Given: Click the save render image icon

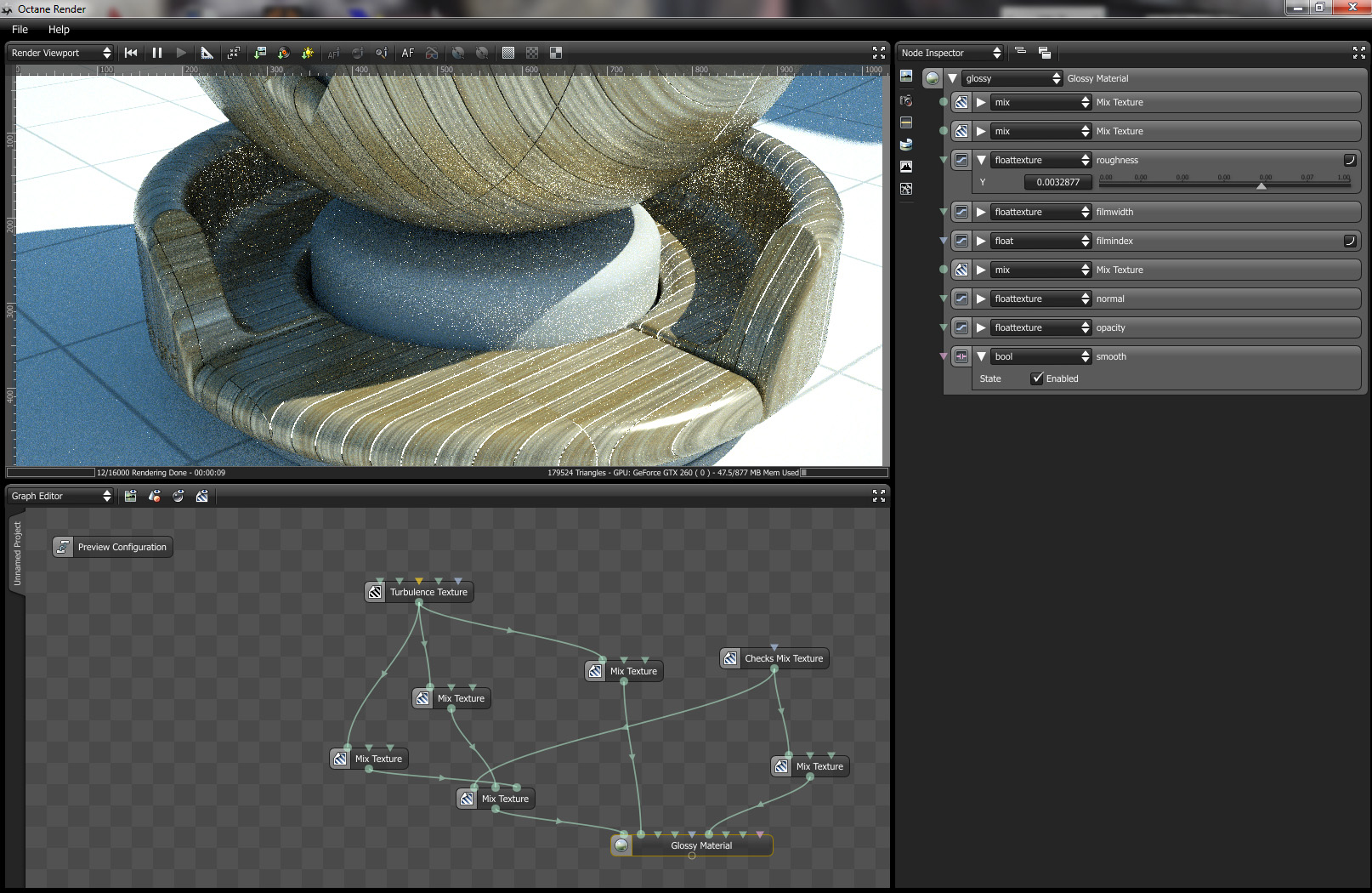Looking at the screenshot, I should coord(260,53).
